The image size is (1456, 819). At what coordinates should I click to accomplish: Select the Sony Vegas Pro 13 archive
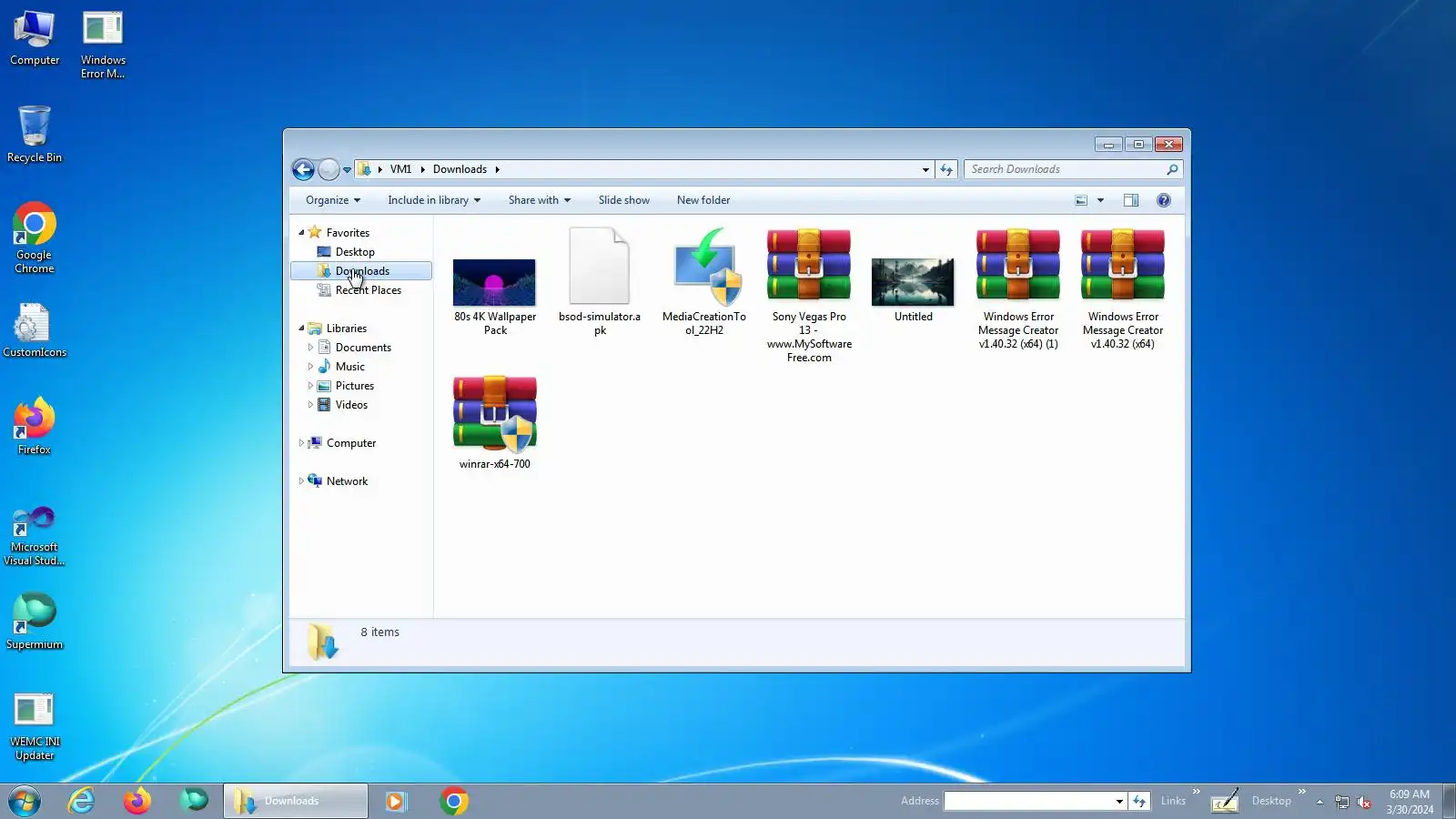click(x=809, y=296)
